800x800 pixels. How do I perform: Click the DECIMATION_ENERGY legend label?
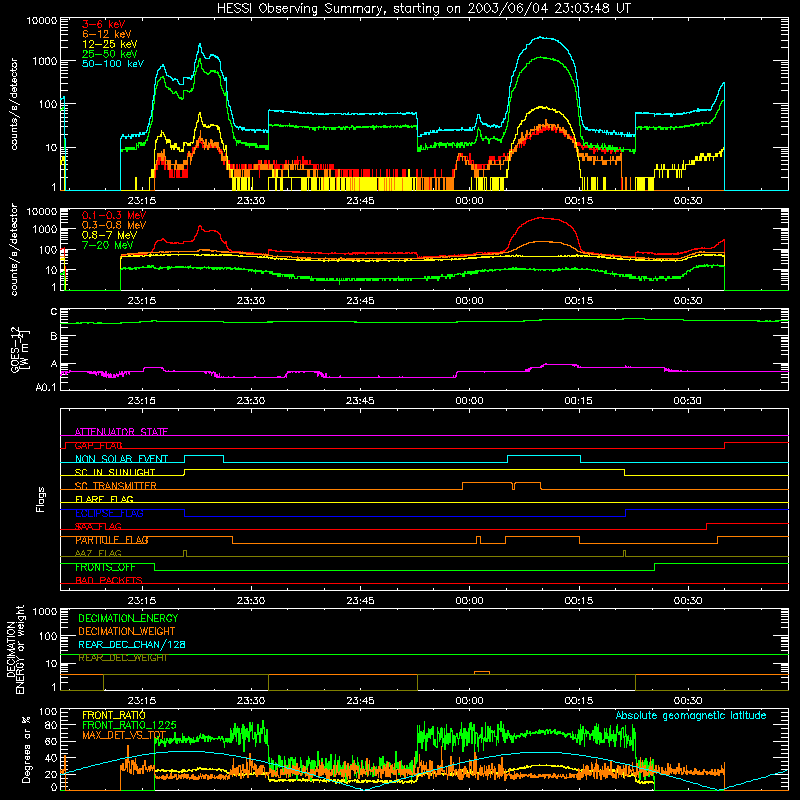(x=128, y=618)
